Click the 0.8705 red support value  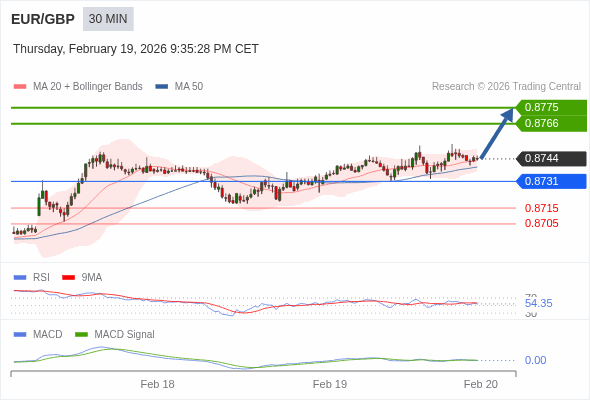tap(541, 223)
